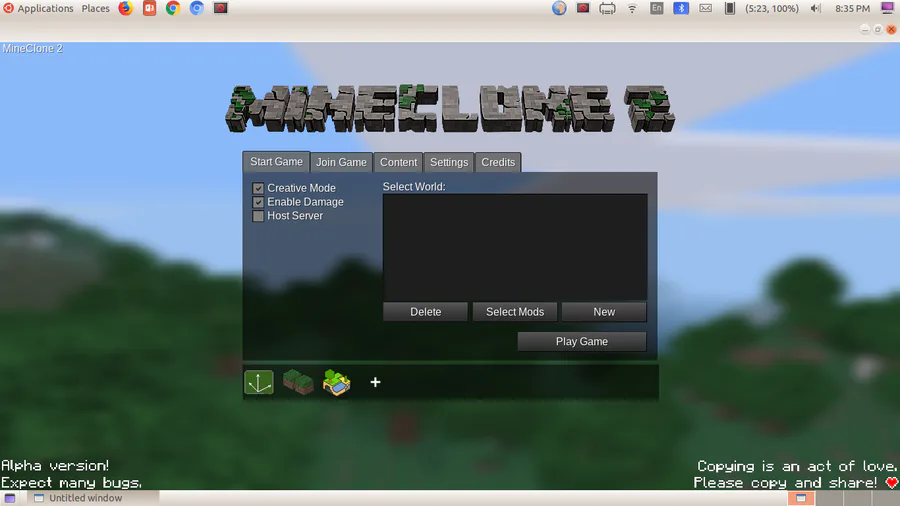The image size is (900, 506).
Task: Toggle the Enable Damage checkbox
Action: click(258, 202)
